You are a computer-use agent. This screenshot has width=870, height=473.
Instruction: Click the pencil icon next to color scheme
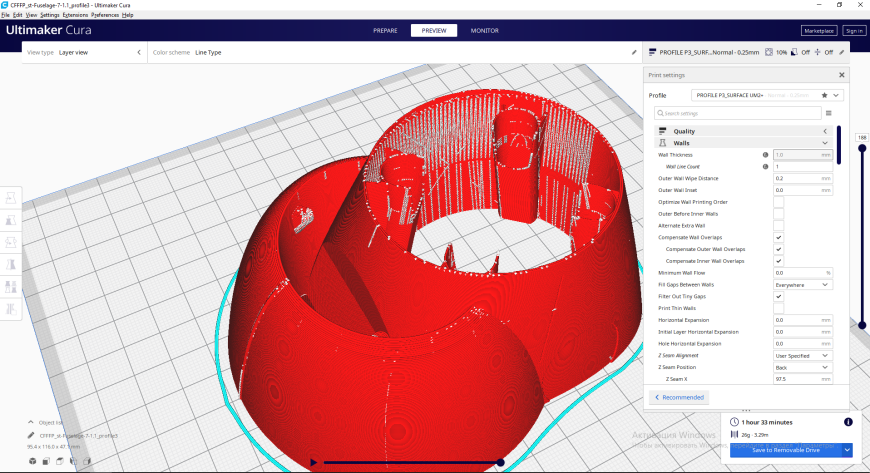point(634,52)
